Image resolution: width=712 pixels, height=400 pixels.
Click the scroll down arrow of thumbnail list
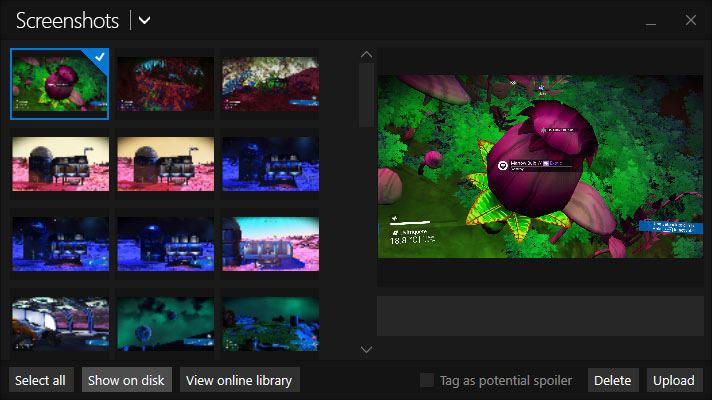(x=366, y=350)
